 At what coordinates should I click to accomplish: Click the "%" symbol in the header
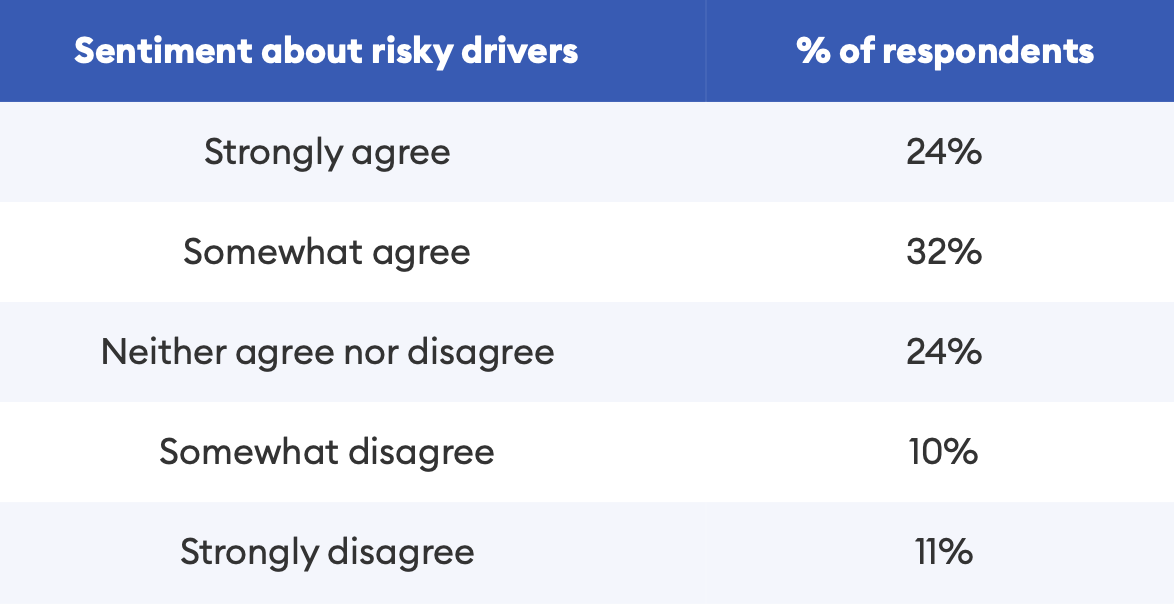[813, 51]
